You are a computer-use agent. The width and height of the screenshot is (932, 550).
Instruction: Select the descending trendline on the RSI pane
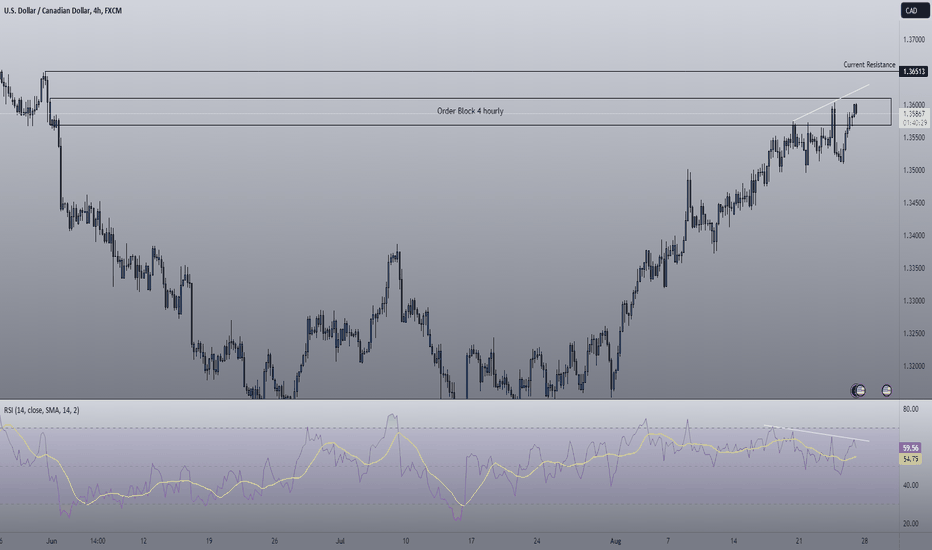pos(817,433)
